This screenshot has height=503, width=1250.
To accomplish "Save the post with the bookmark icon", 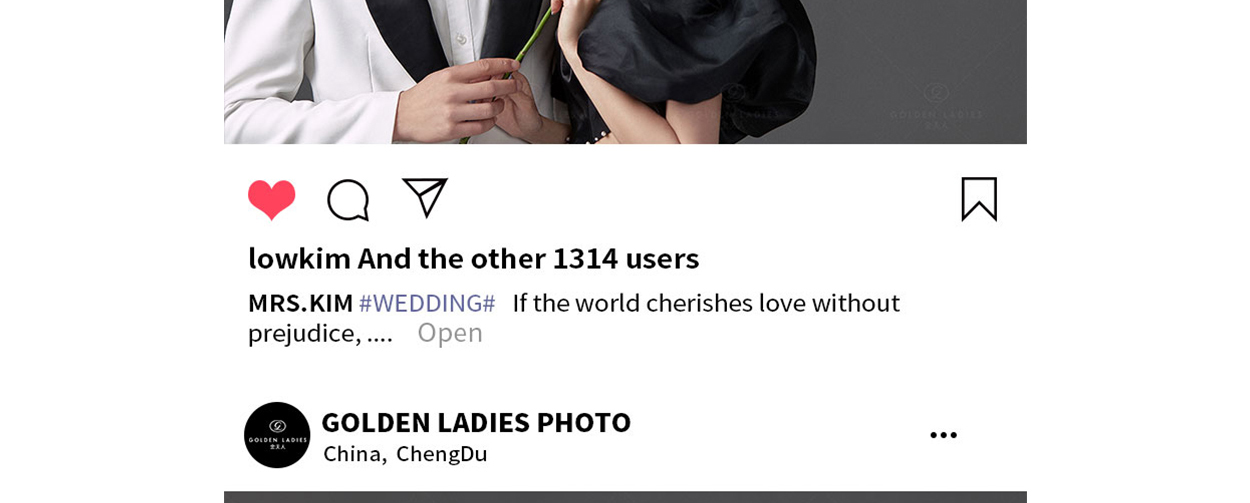I will pos(979,199).
